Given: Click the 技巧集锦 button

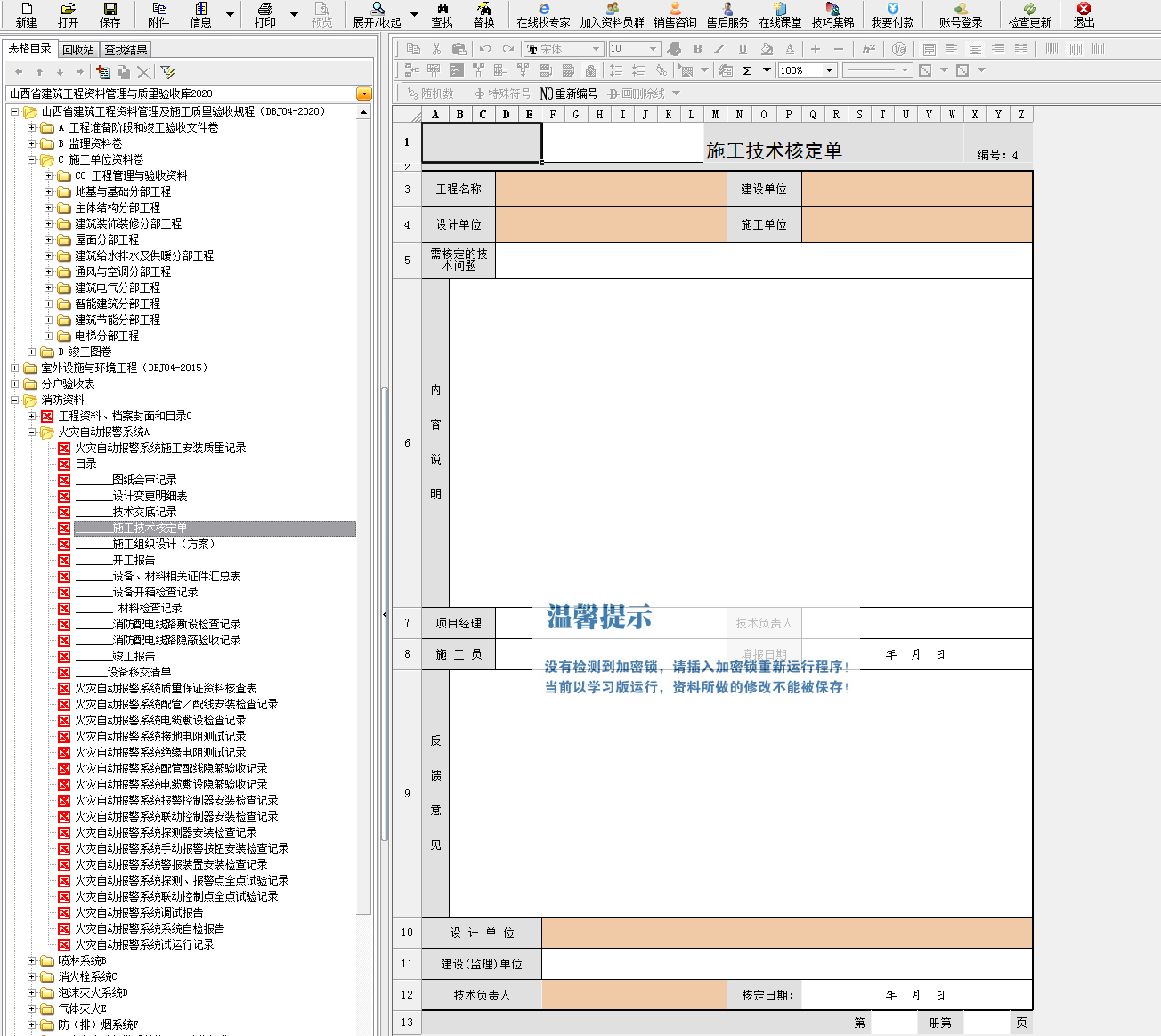Looking at the screenshot, I should click(x=832, y=14).
